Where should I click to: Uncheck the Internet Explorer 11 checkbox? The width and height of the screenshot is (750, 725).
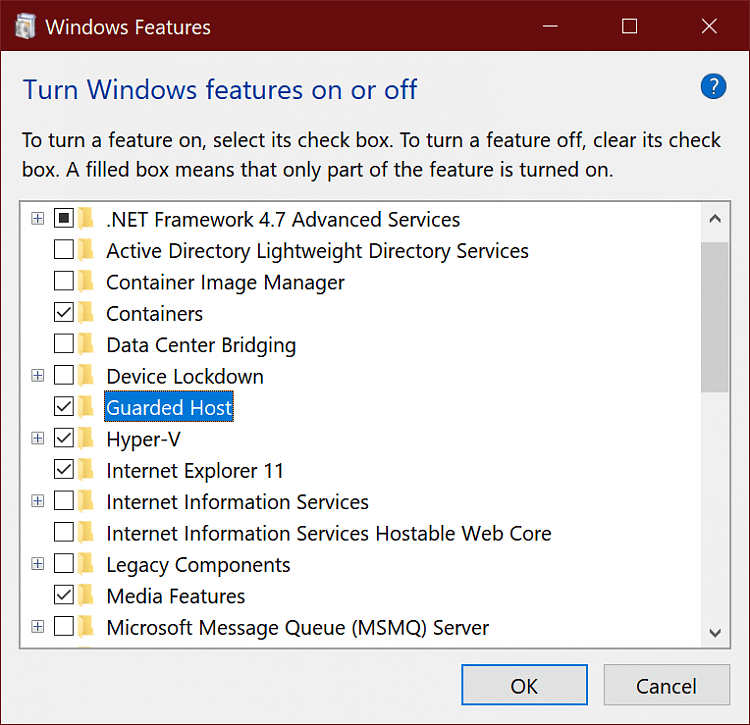click(64, 470)
